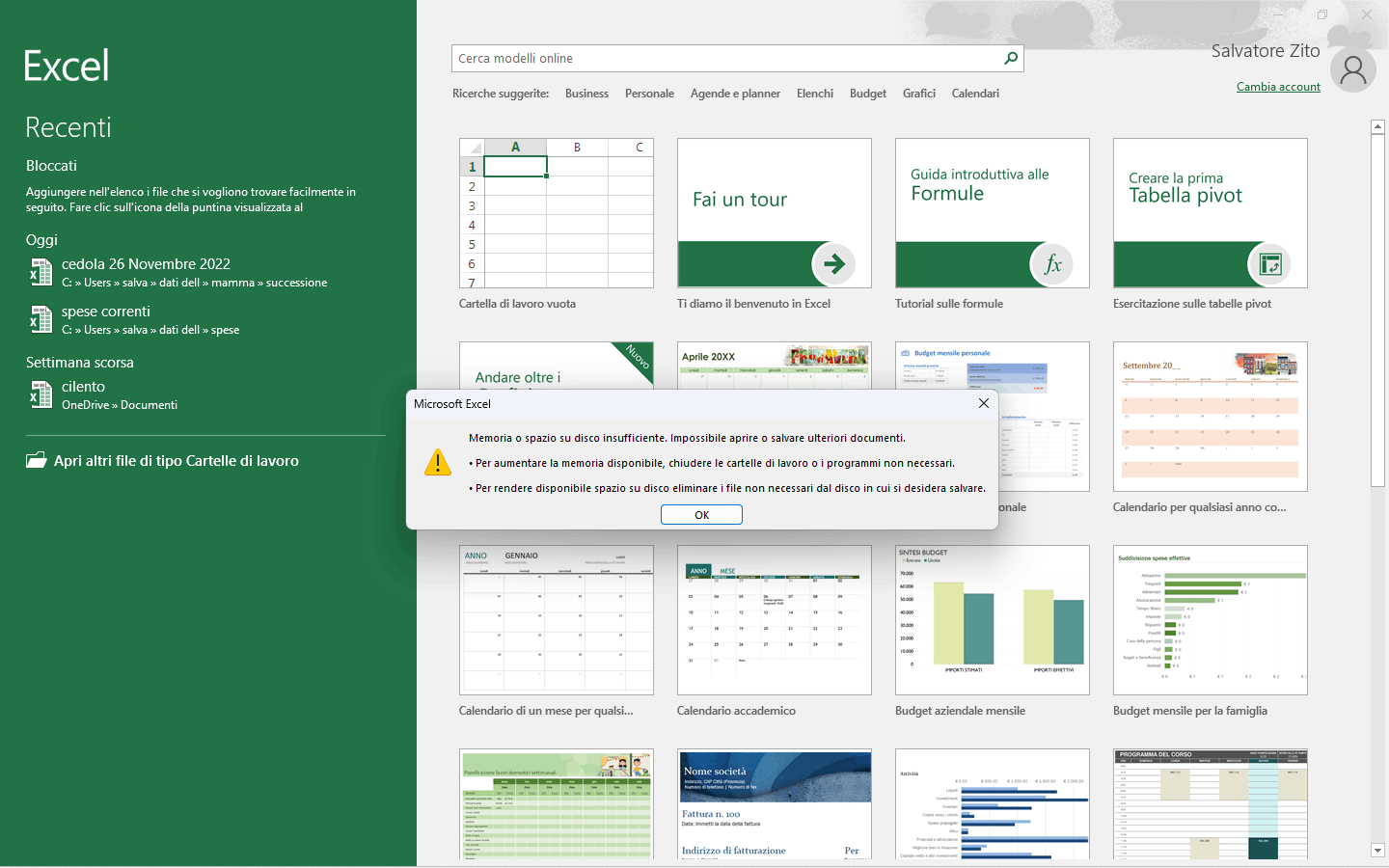
Task: Open the Nome società invoice template
Action: point(775,804)
